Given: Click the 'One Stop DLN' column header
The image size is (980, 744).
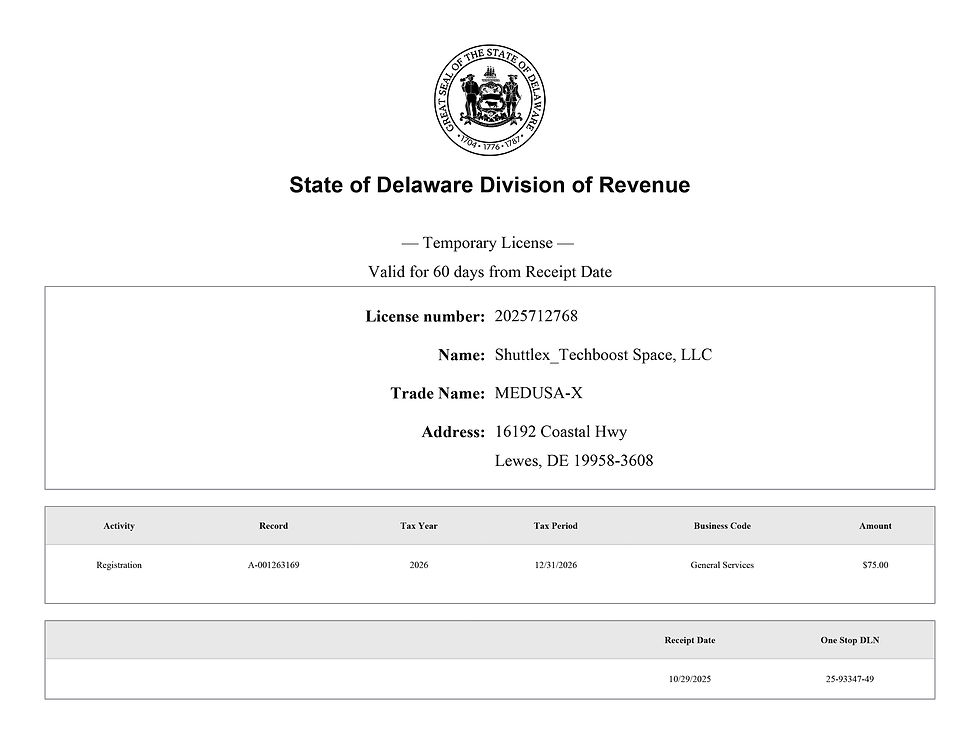Looking at the screenshot, I should tap(849, 640).
